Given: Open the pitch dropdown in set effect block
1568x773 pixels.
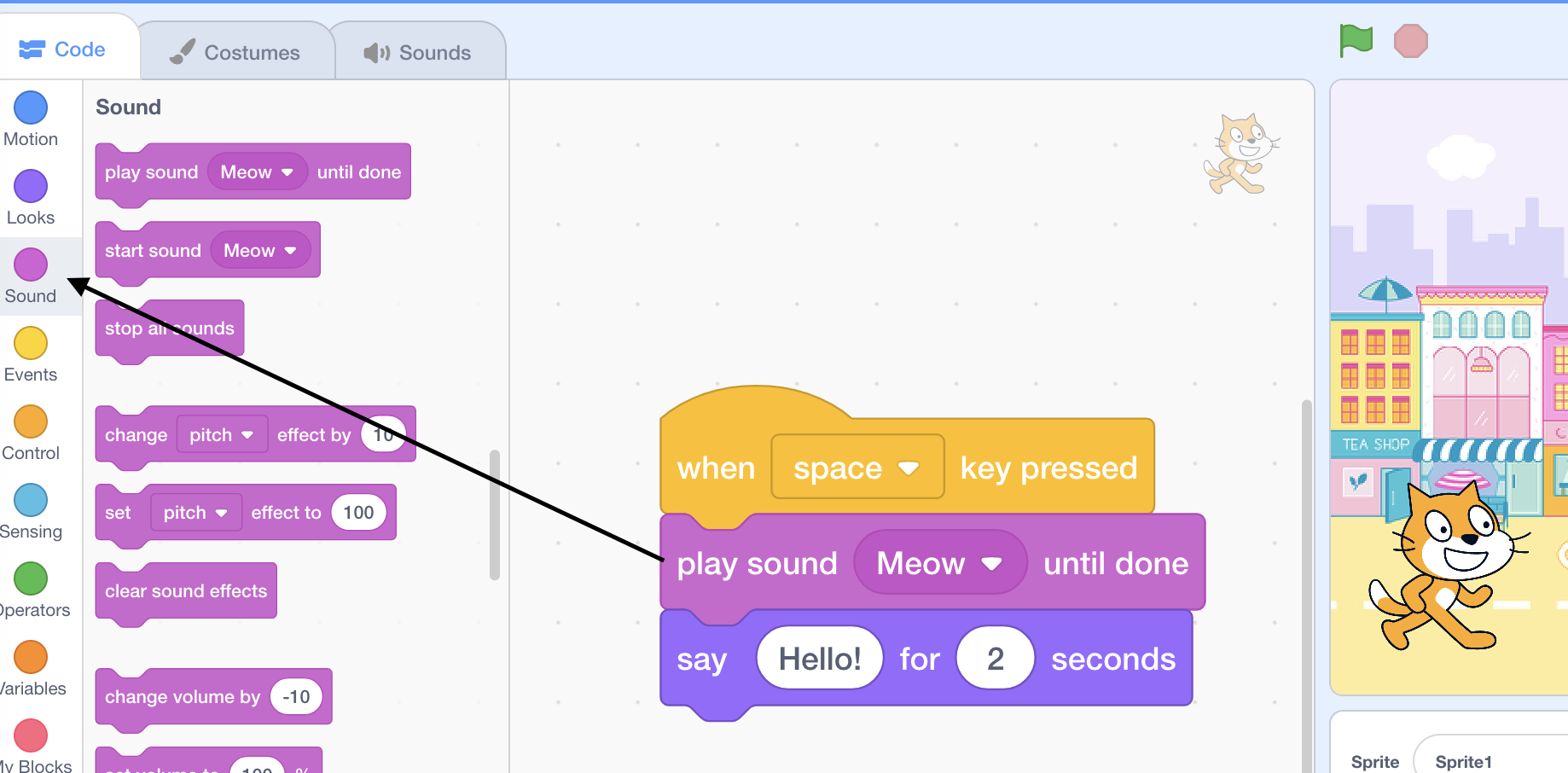Looking at the screenshot, I should [x=195, y=512].
